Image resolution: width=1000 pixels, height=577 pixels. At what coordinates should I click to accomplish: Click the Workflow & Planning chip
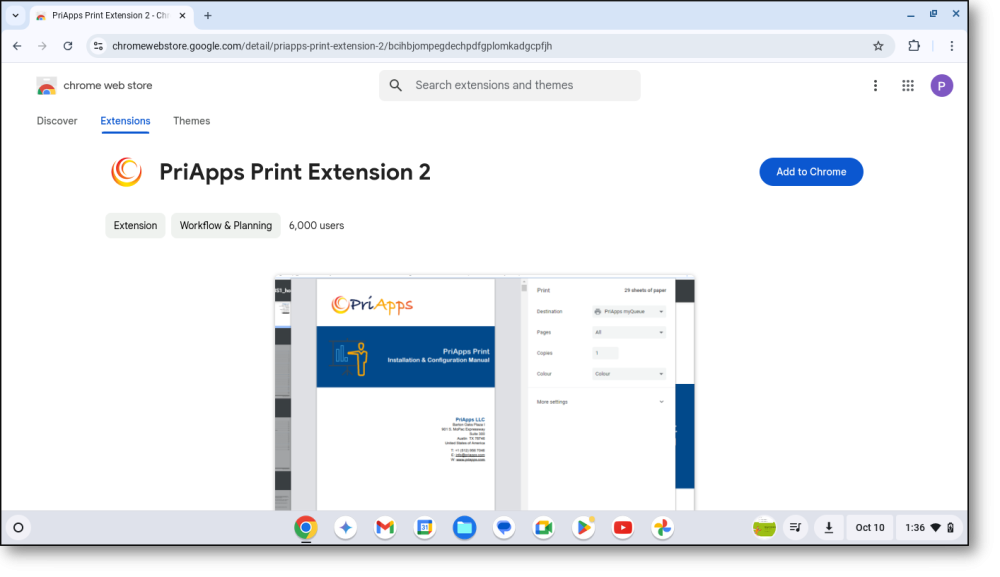226,226
